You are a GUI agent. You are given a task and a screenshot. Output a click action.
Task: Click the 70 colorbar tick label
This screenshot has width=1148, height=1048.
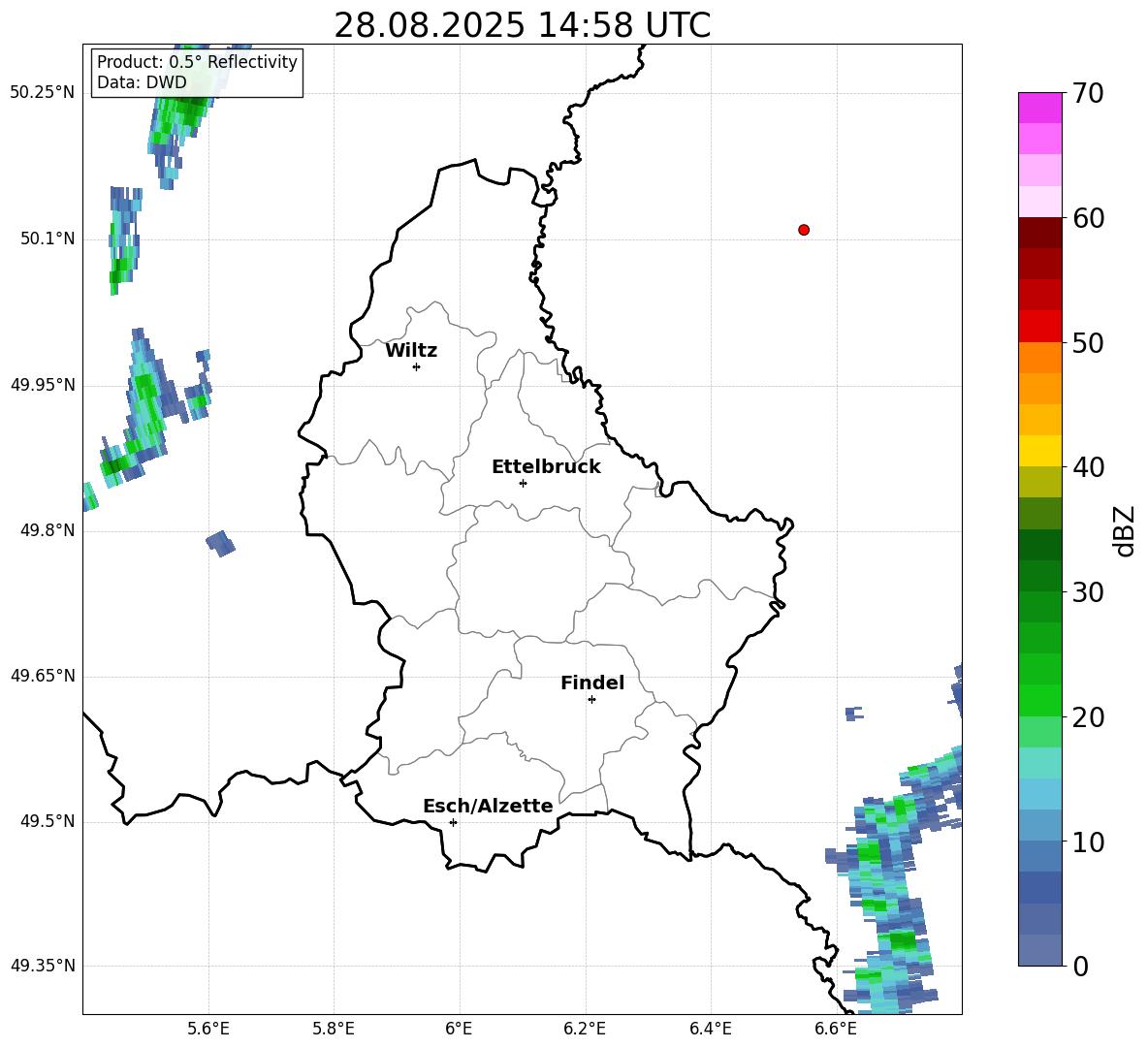tap(1088, 93)
